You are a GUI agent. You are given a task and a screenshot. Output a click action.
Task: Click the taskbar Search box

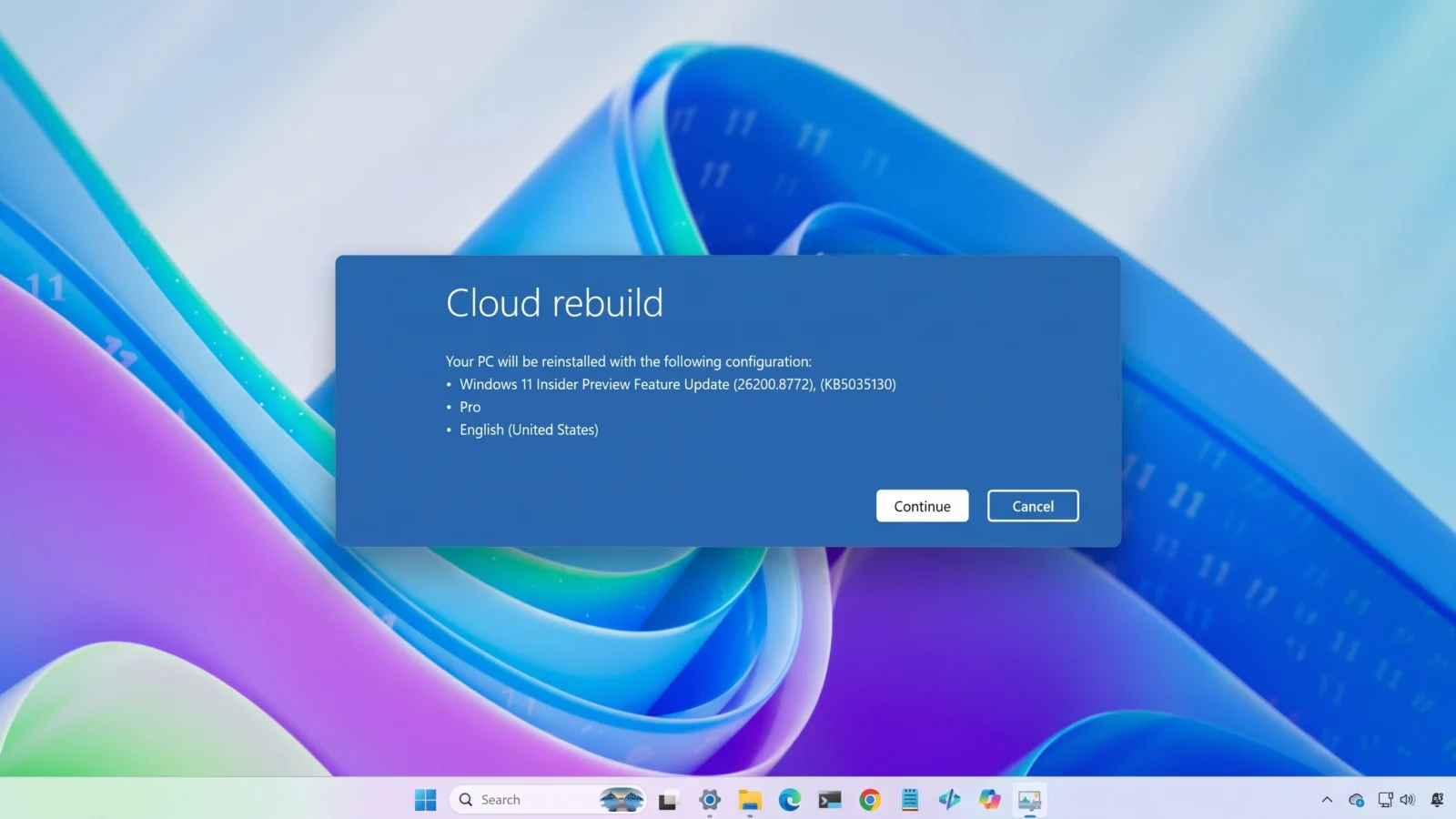click(x=547, y=800)
